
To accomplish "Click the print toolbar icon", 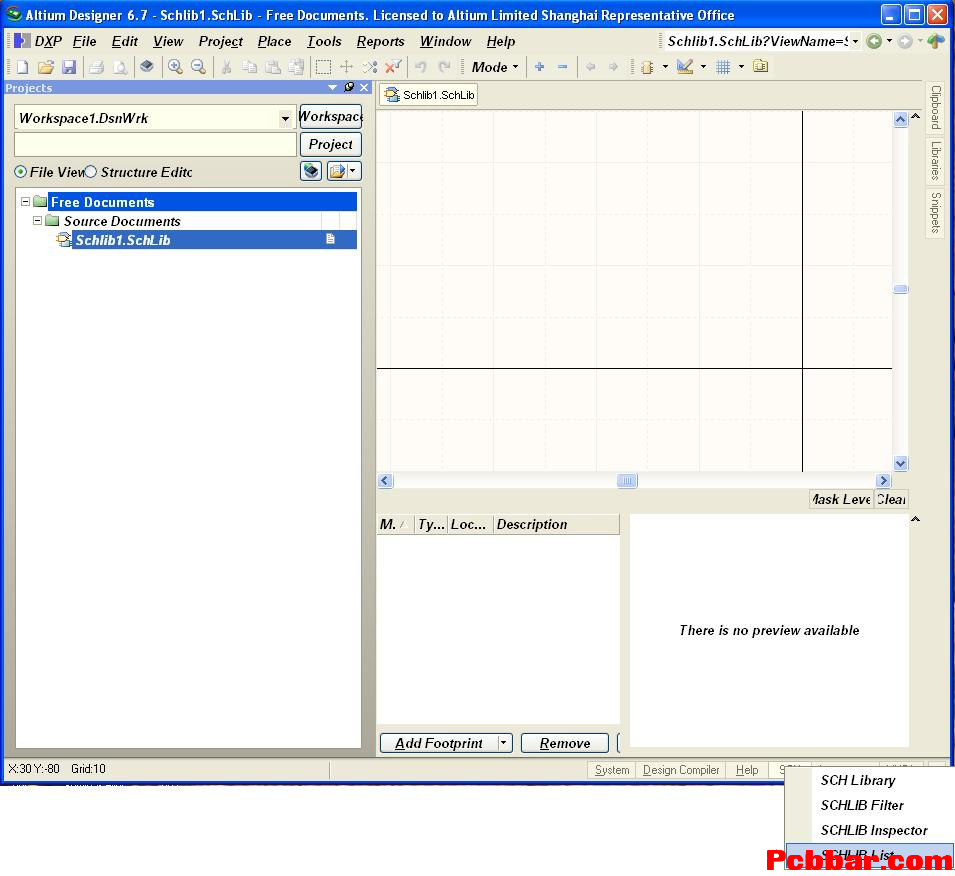I will 96,67.
